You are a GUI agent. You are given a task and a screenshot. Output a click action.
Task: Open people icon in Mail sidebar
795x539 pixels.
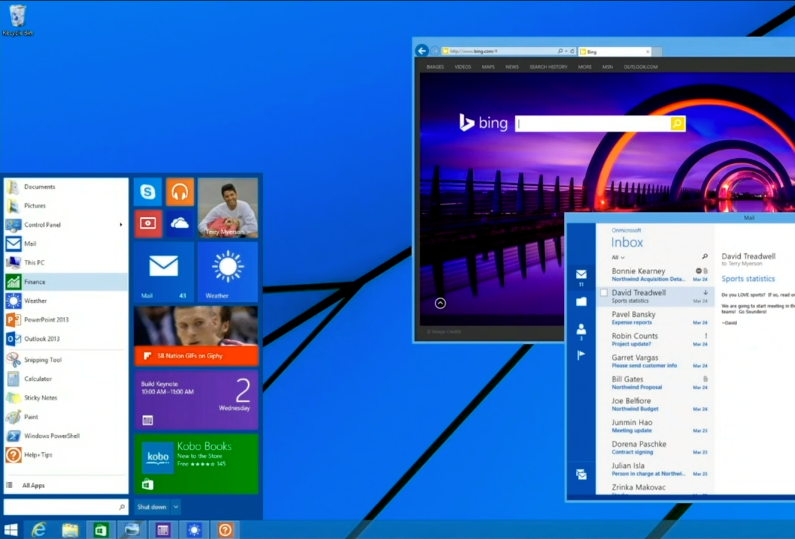point(582,329)
